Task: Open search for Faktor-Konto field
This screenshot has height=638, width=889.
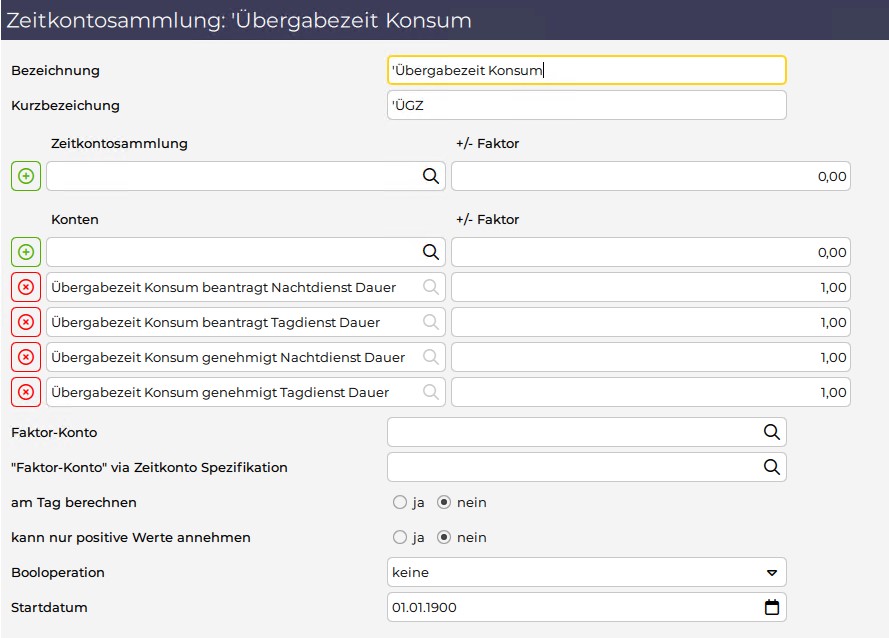Action: 772,433
